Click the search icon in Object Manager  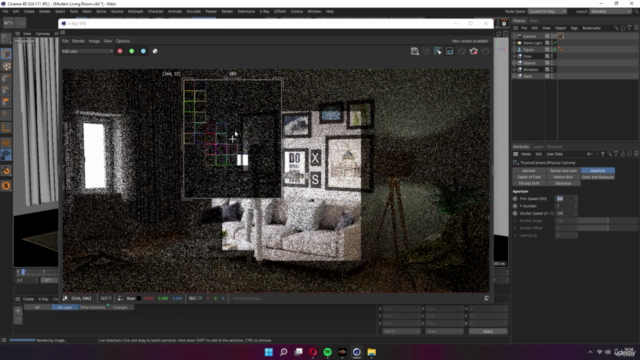pyautogui.click(x=616, y=28)
